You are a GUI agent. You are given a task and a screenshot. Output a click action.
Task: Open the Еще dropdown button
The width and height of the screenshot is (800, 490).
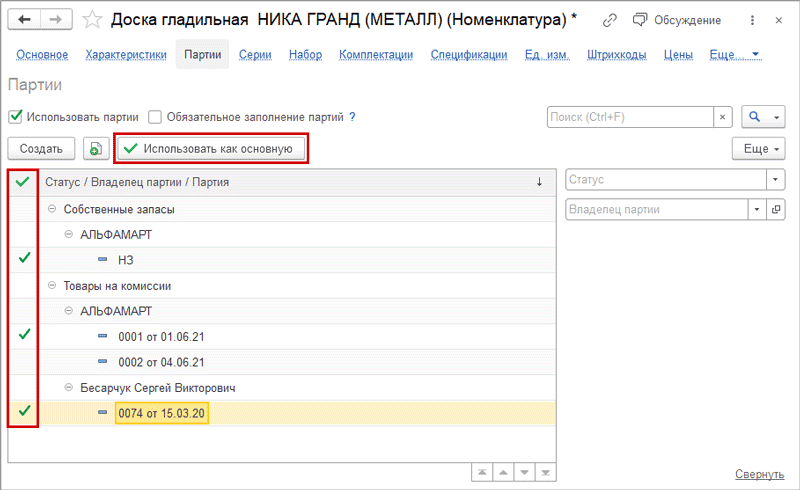click(x=757, y=148)
